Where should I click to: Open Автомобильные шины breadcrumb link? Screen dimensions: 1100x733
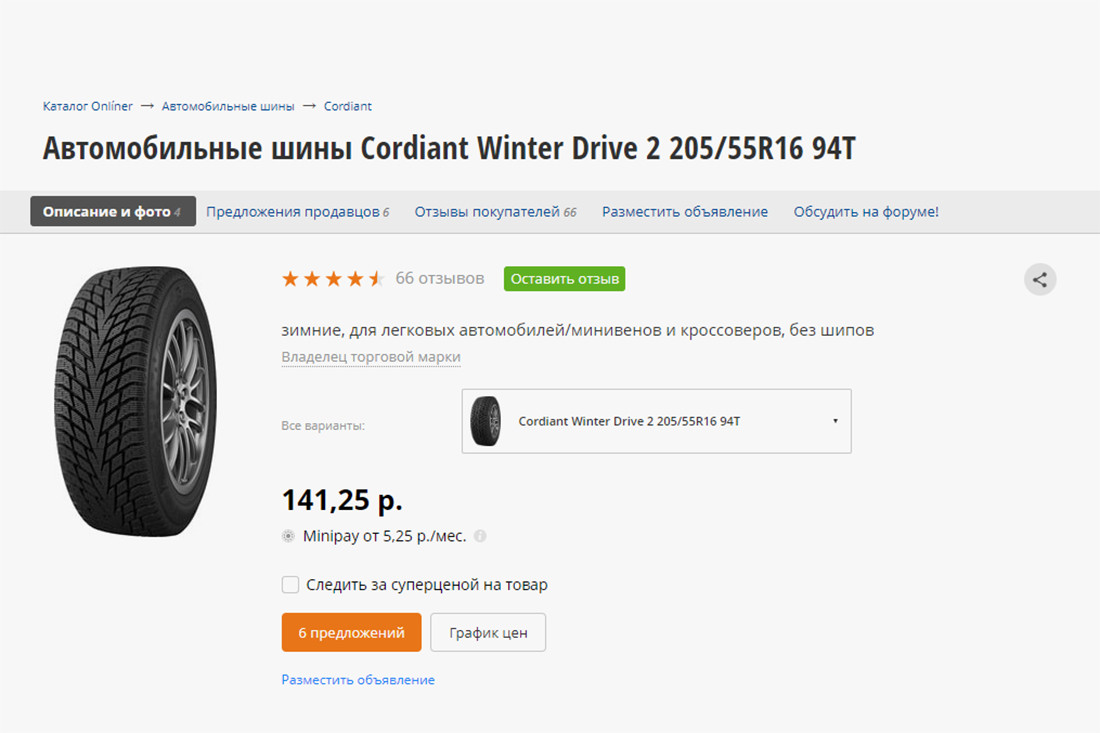[228, 106]
